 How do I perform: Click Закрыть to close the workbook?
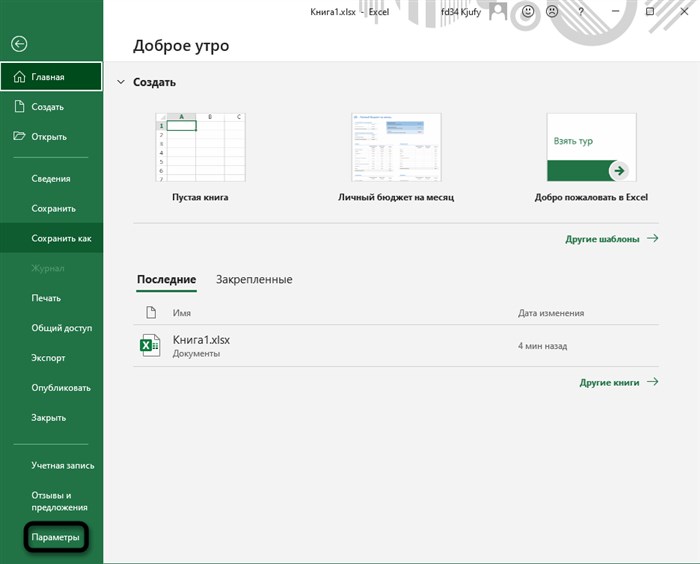pyautogui.click(x=51, y=418)
